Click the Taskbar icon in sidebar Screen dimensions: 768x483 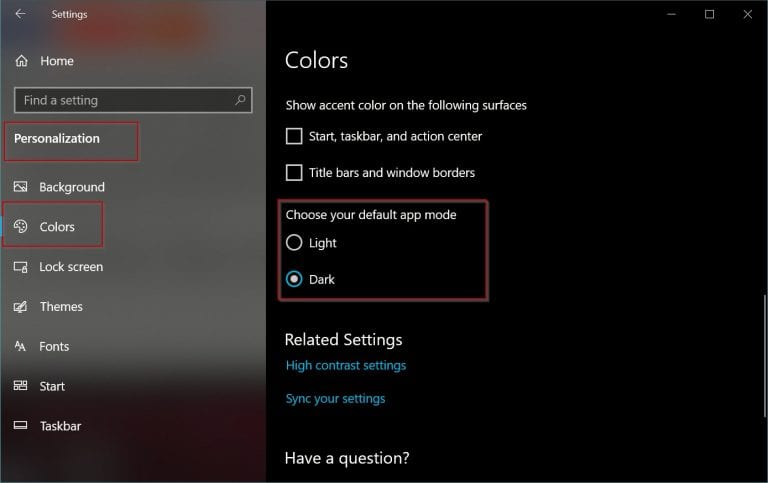click(21, 425)
